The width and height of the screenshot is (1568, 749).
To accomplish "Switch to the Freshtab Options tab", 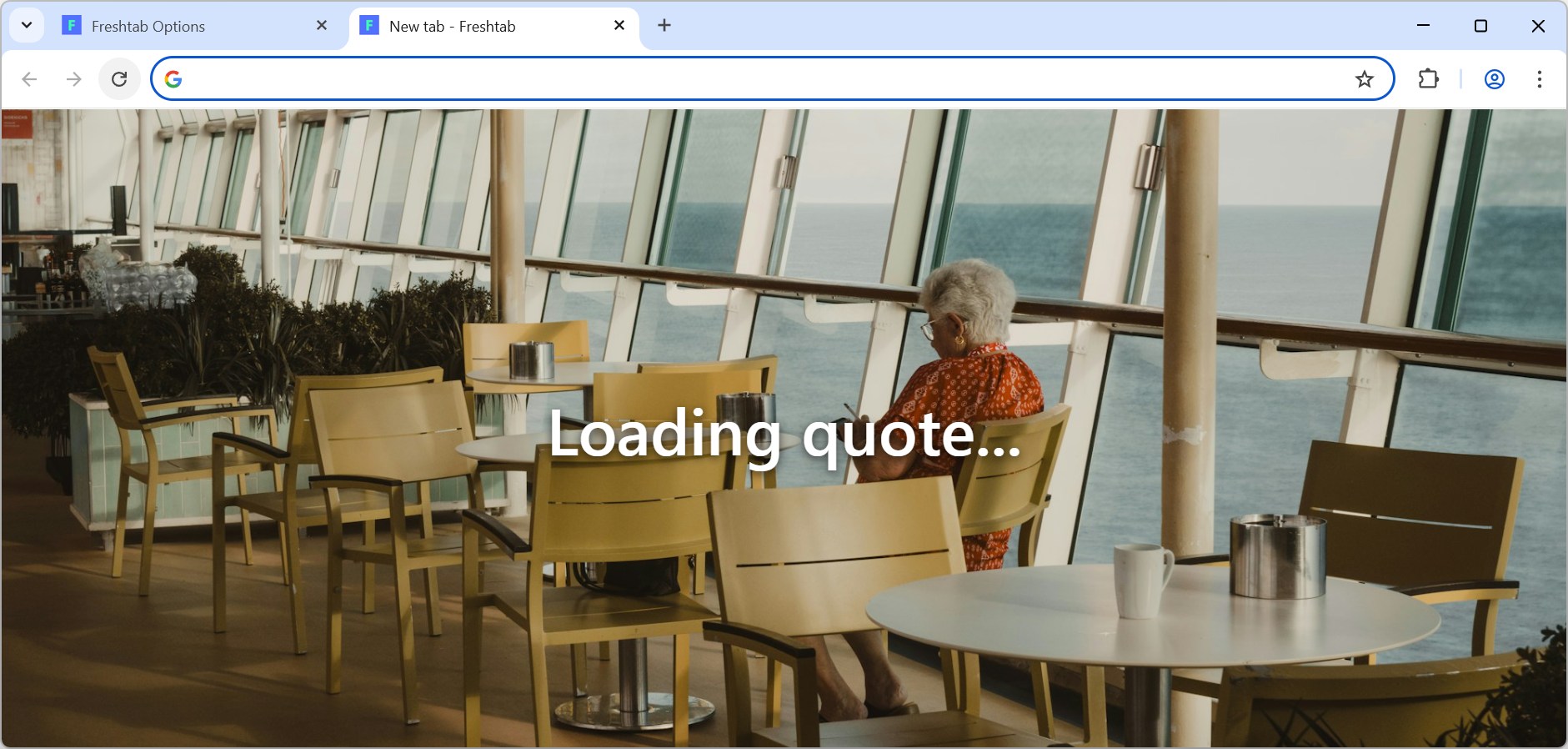I will click(x=196, y=26).
